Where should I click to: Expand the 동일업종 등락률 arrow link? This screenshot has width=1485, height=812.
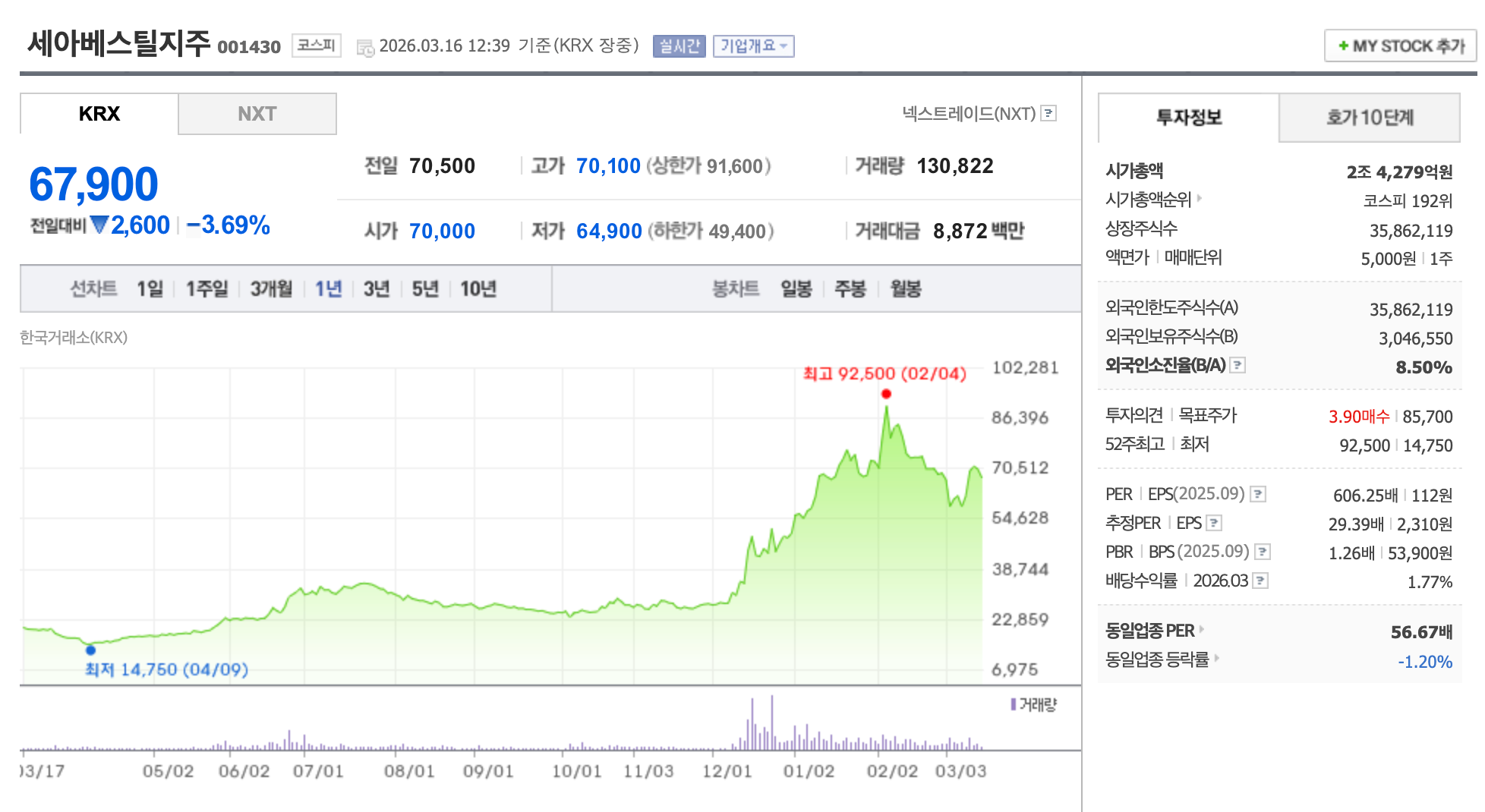click(1217, 659)
